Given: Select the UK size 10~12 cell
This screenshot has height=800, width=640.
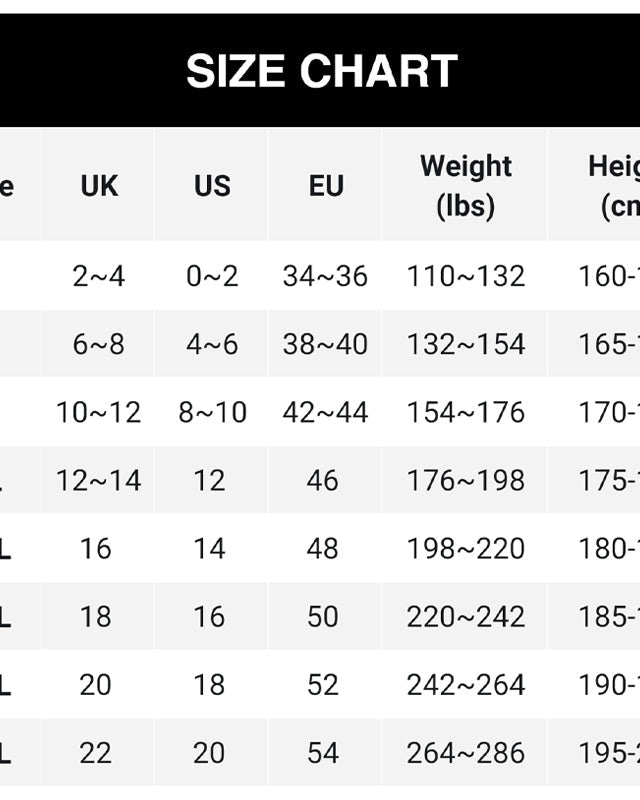Looking at the screenshot, I should pyautogui.click(x=99, y=412).
